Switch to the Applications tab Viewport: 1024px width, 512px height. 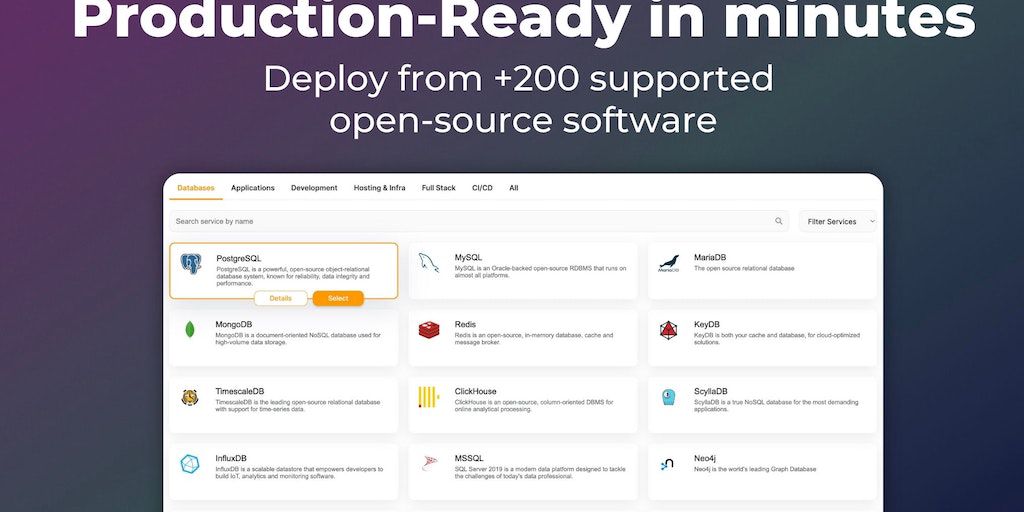tap(253, 188)
